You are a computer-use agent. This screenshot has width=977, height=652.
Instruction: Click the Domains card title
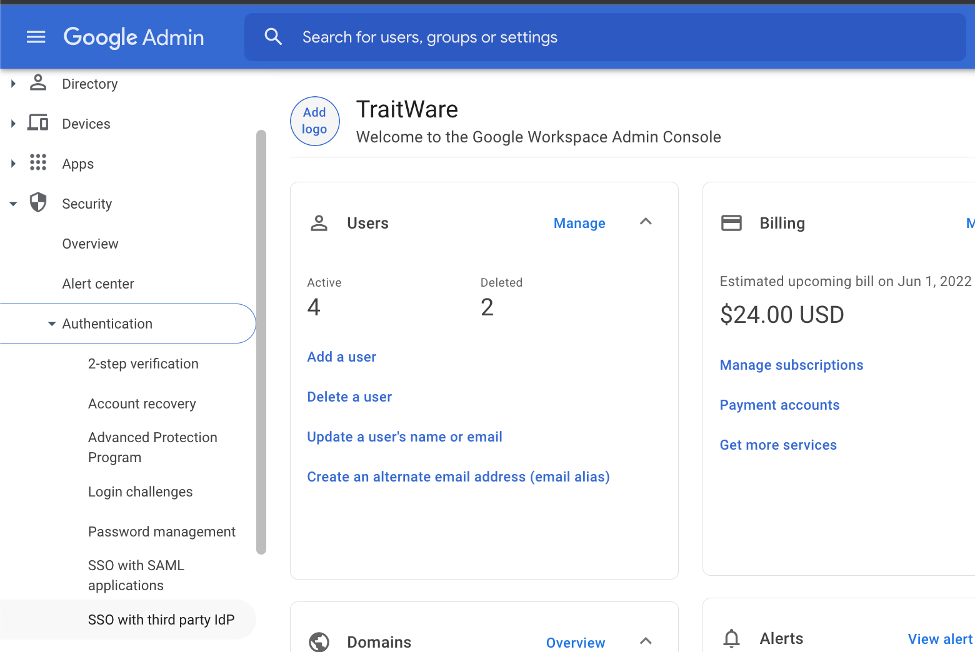pyautogui.click(x=379, y=642)
